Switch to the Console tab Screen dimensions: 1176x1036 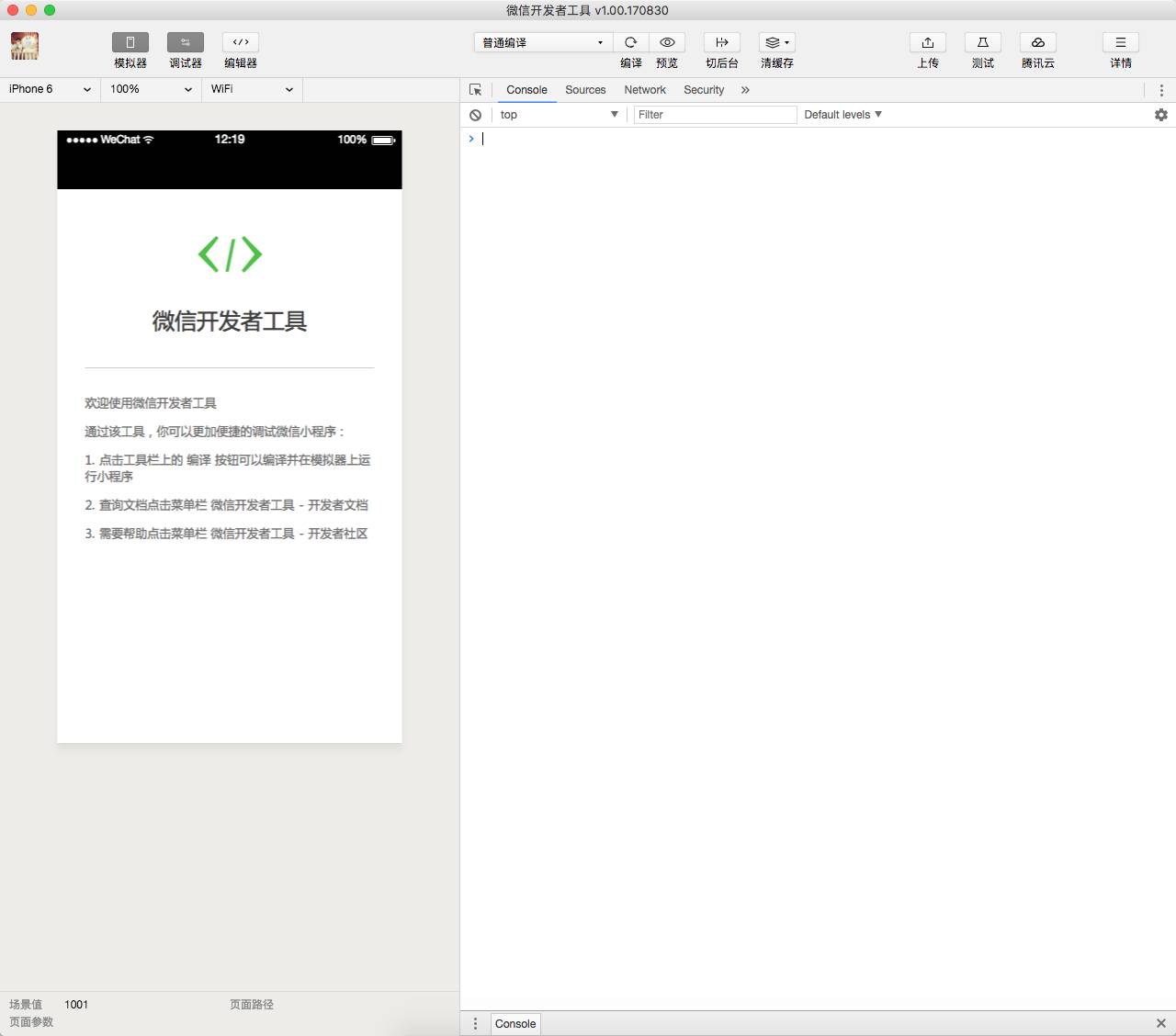(x=526, y=90)
